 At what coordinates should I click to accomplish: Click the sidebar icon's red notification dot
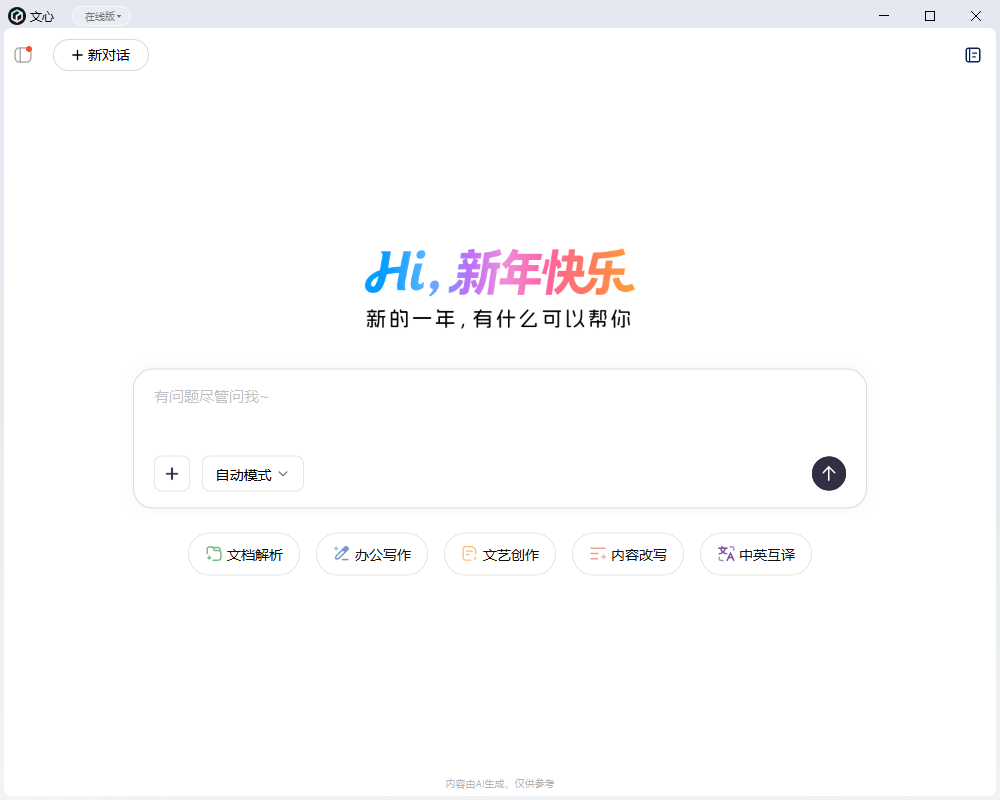tap(30, 48)
